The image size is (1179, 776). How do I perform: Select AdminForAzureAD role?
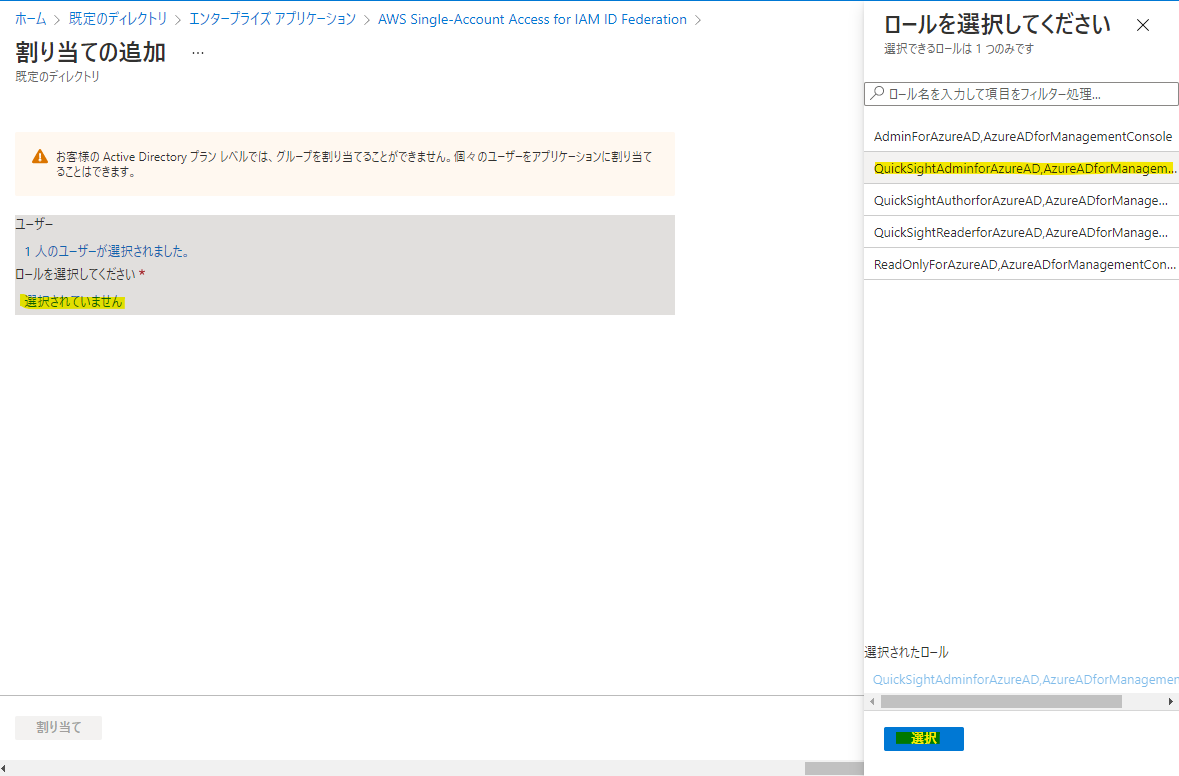[1021, 136]
